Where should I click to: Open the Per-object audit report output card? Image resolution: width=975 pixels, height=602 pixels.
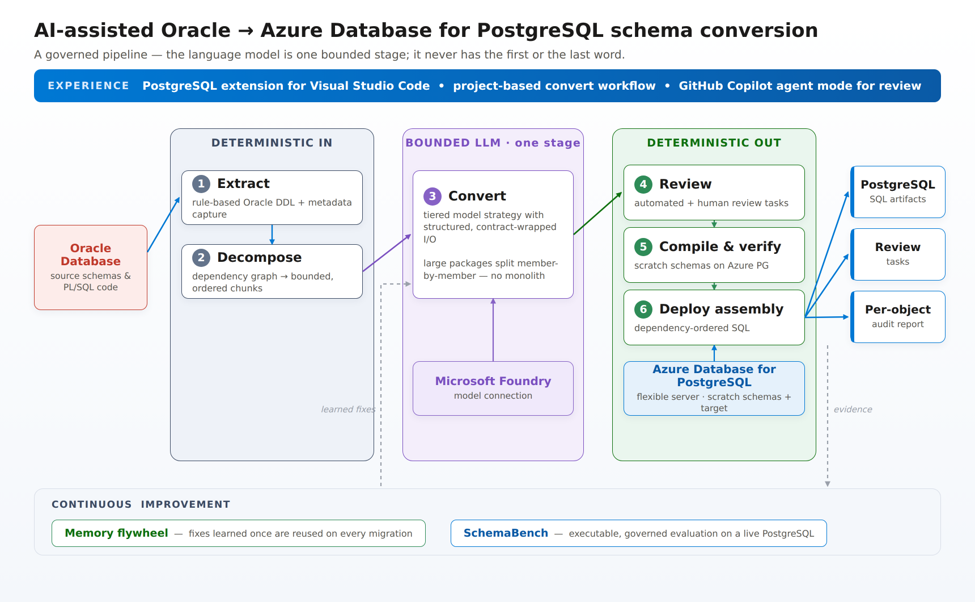(898, 317)
